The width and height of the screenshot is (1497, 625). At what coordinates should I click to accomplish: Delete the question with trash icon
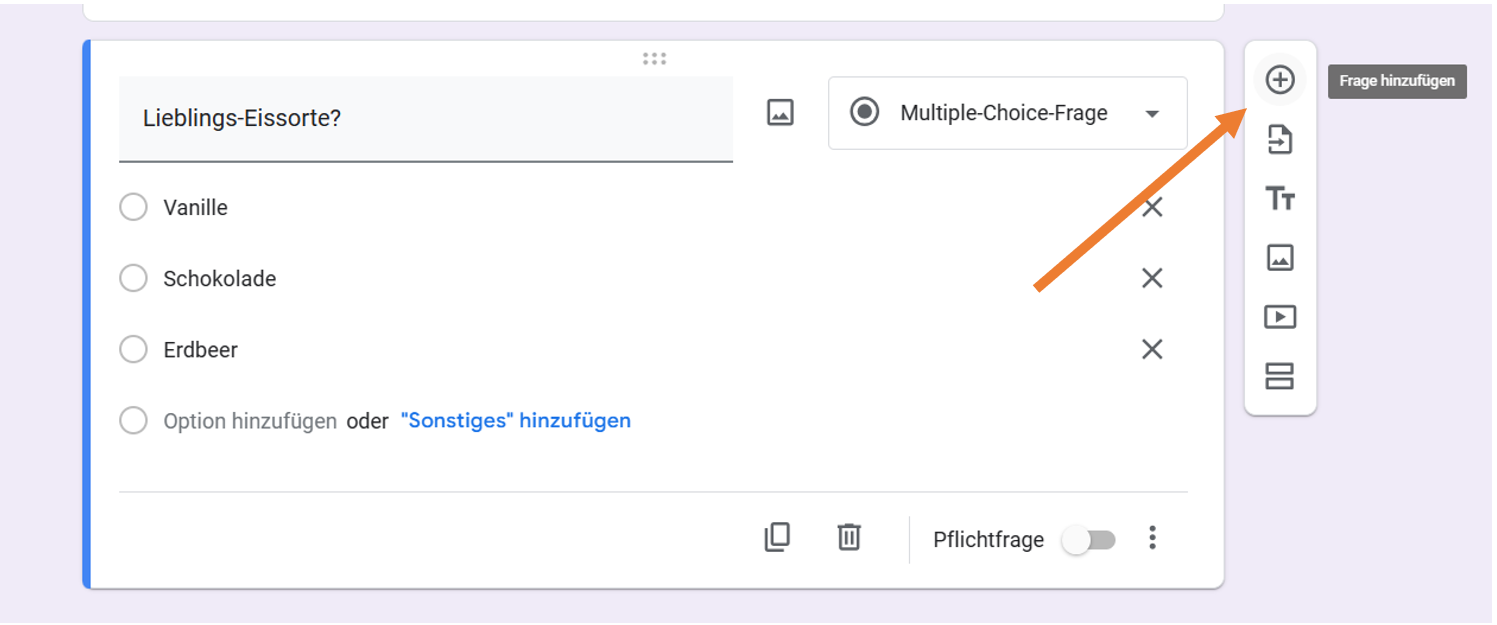[x=849, y=538]
